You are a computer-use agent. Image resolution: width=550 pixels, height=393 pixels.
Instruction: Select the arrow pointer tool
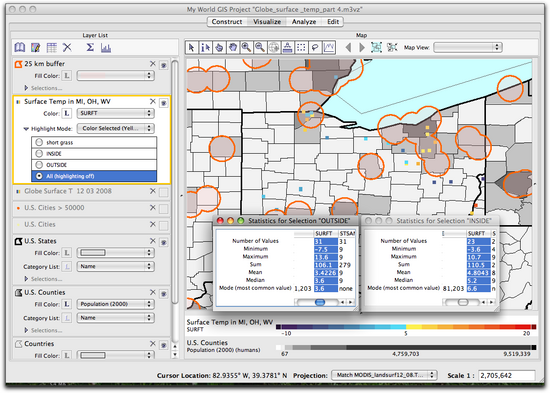192,47
